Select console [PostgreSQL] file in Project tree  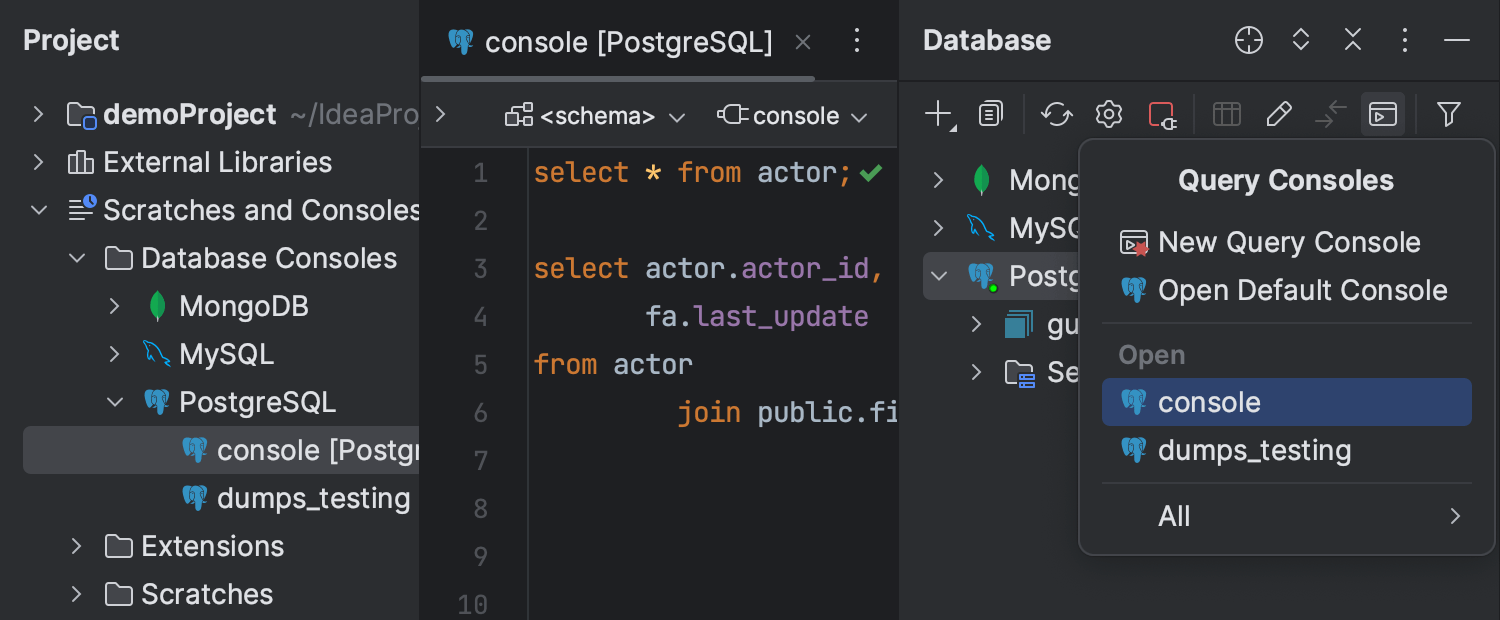[220, 450]
